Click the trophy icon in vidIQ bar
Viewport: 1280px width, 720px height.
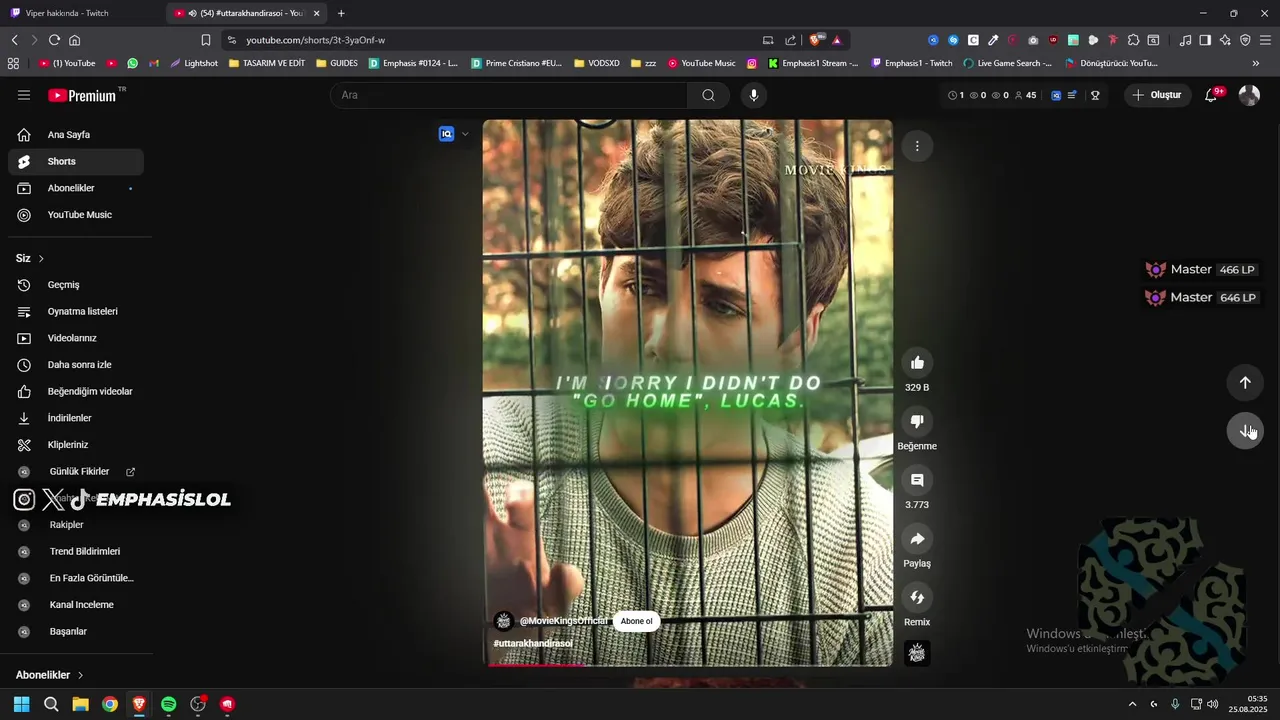click(1095, 95)
